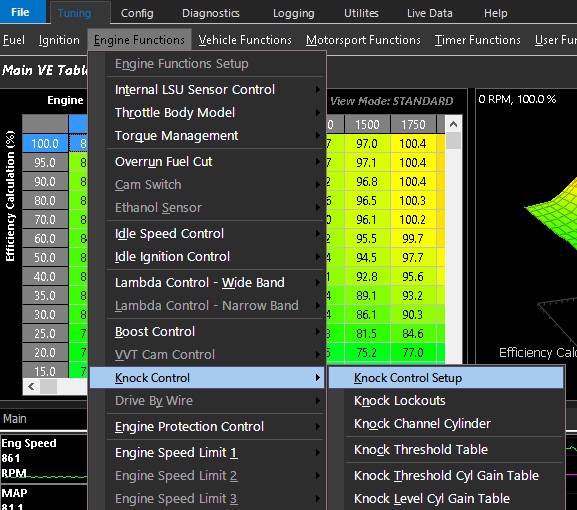Expand Boost Control submenu arrow
The height and width of the screenshot is (510, 577).
point(318,332)
